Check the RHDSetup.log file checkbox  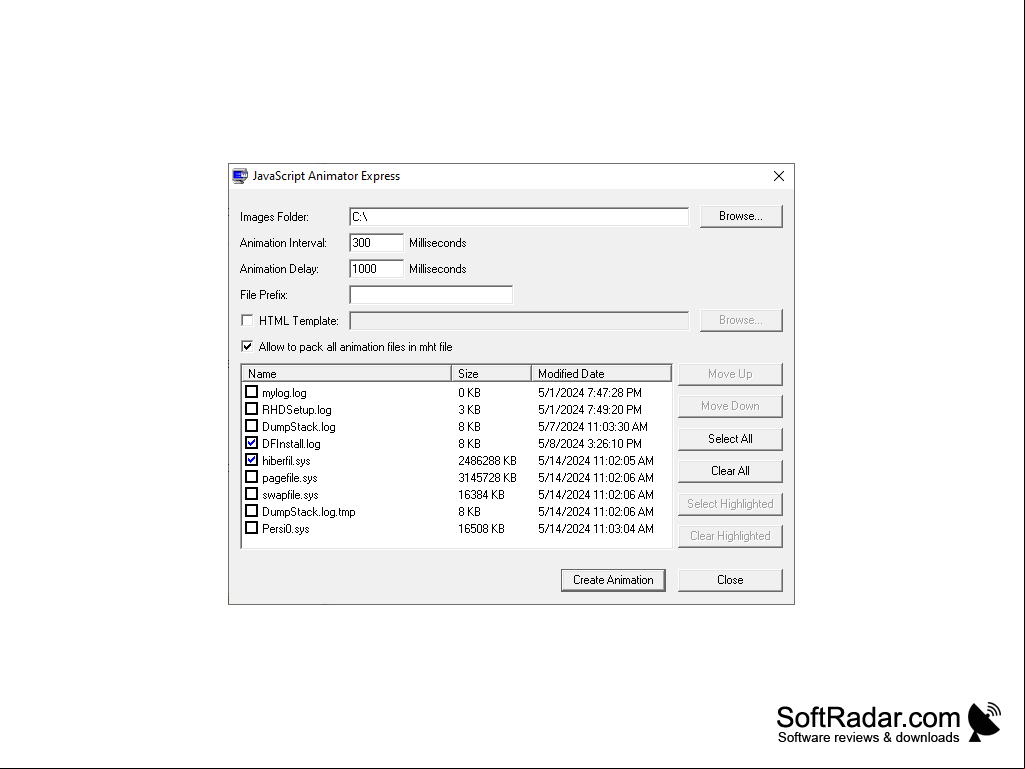click(252, 409)
